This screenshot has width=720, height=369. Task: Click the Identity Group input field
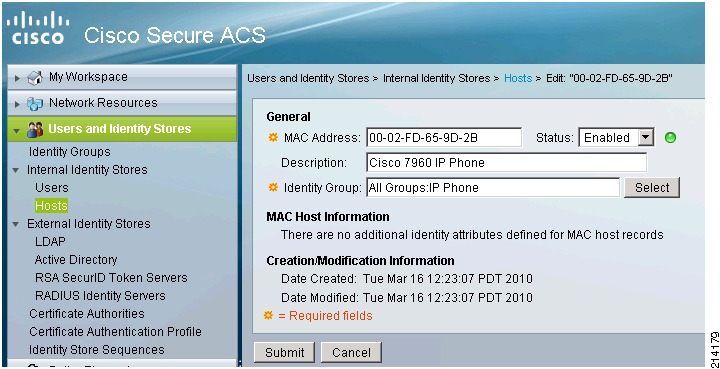pyautogui.click(x=493, y=188)
